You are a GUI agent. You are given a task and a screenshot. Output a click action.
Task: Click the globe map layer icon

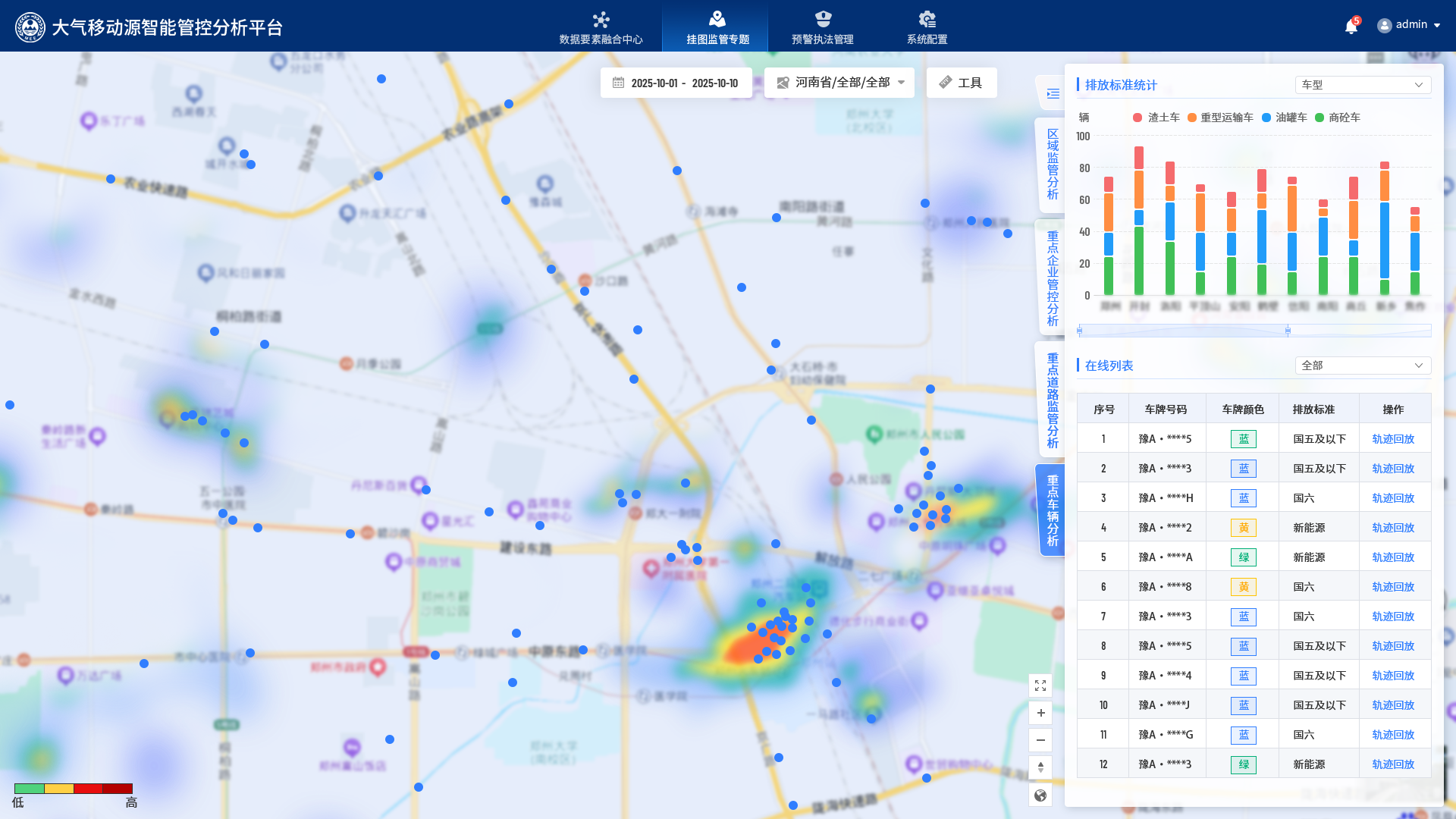[1040, 795]
